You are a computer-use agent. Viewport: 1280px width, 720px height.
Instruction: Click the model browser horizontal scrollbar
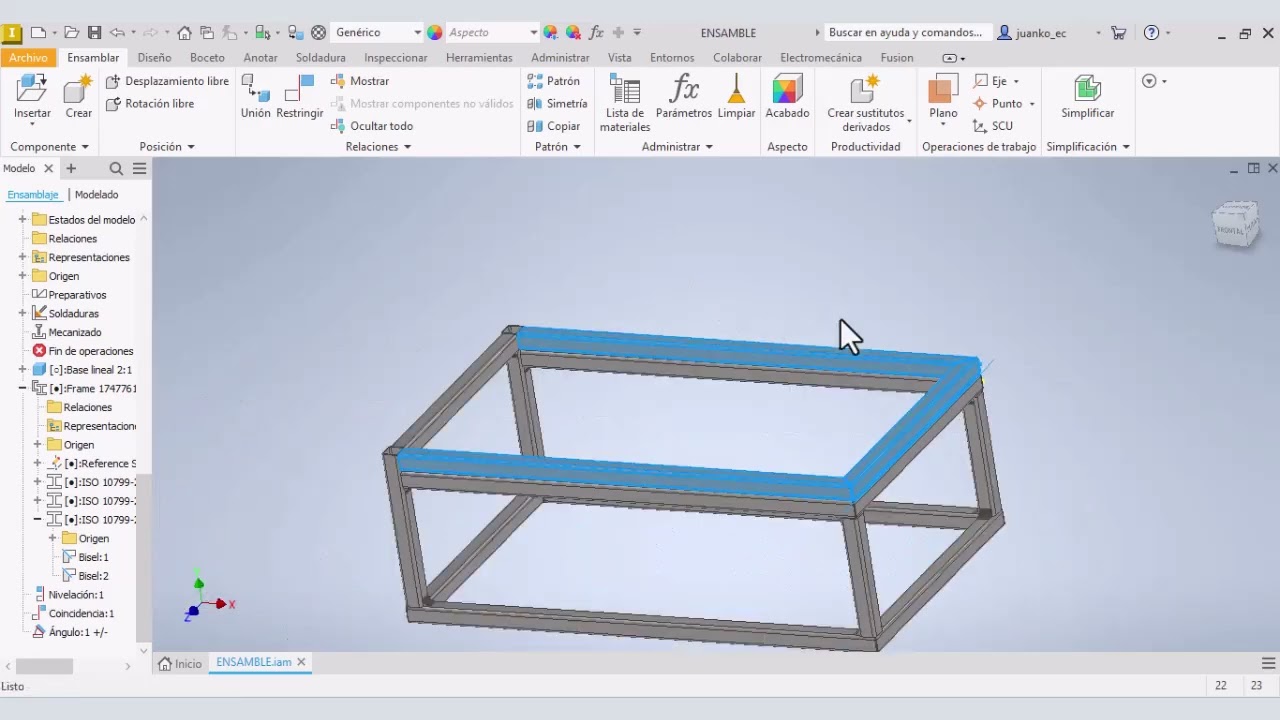click(44, 666)
